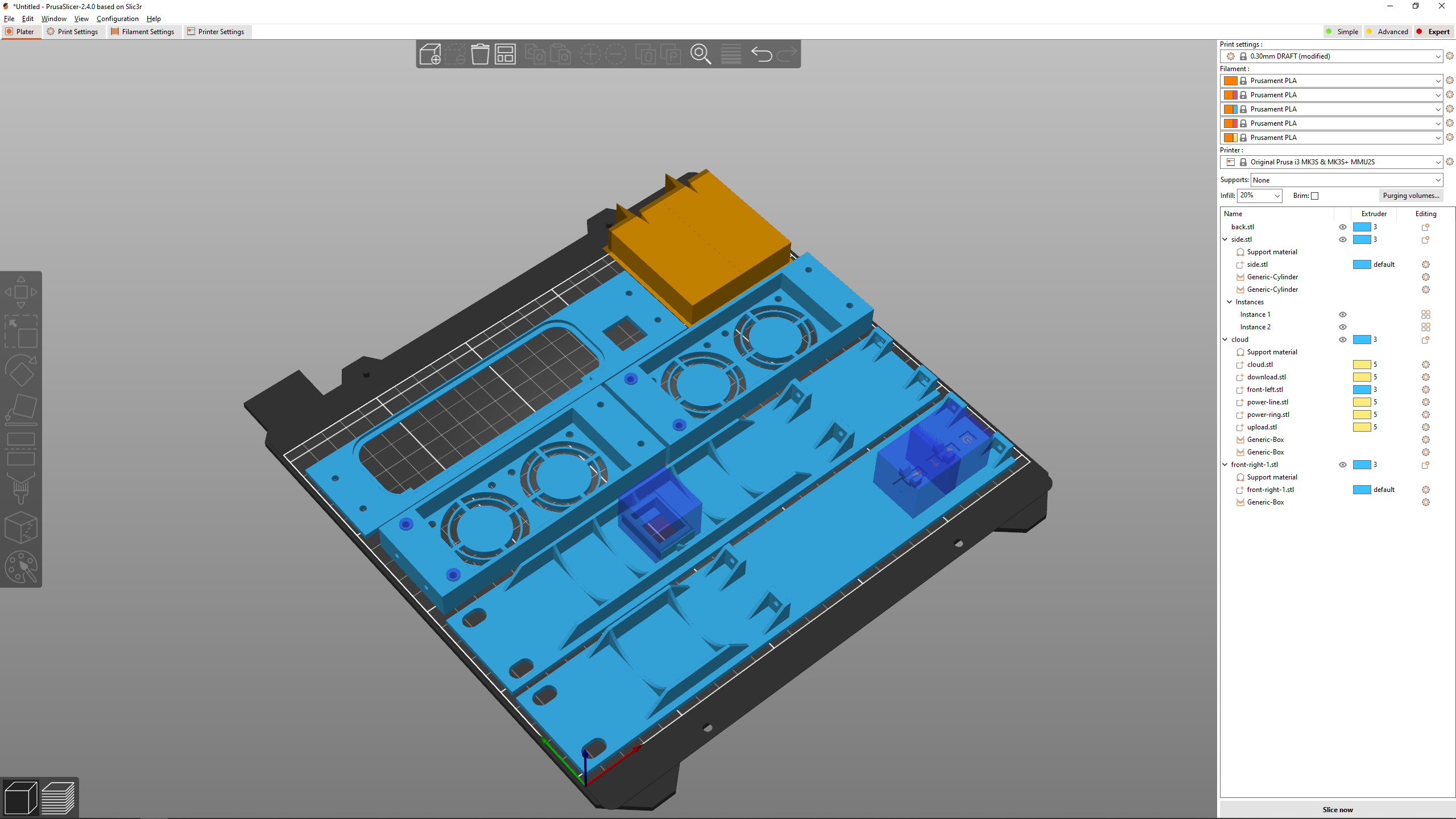The image size is (1456, 819).
Task: Open the Configuration menu
Action: click(117, 18)
